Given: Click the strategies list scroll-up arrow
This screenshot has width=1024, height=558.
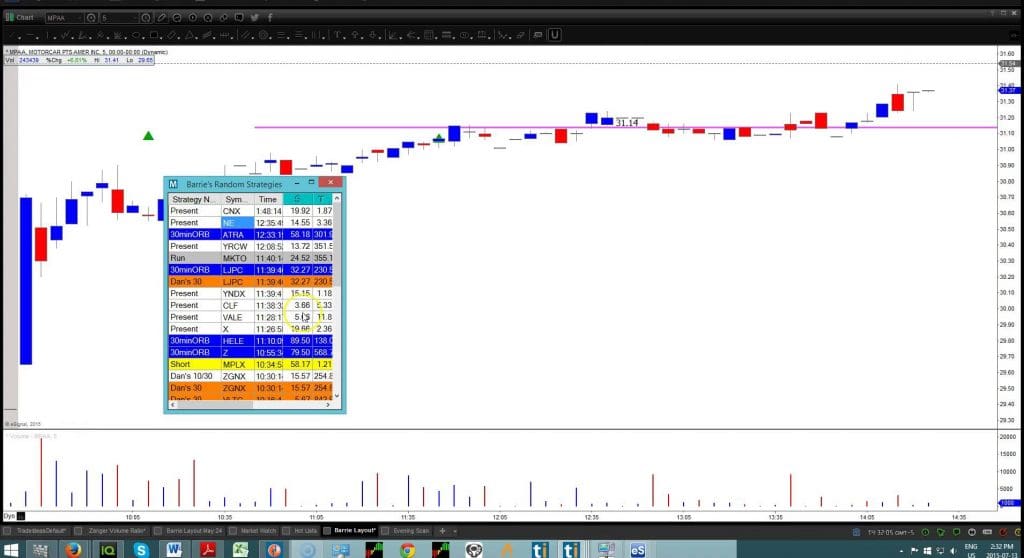Looking at the screenshot, I should click(x=337, y=198).
